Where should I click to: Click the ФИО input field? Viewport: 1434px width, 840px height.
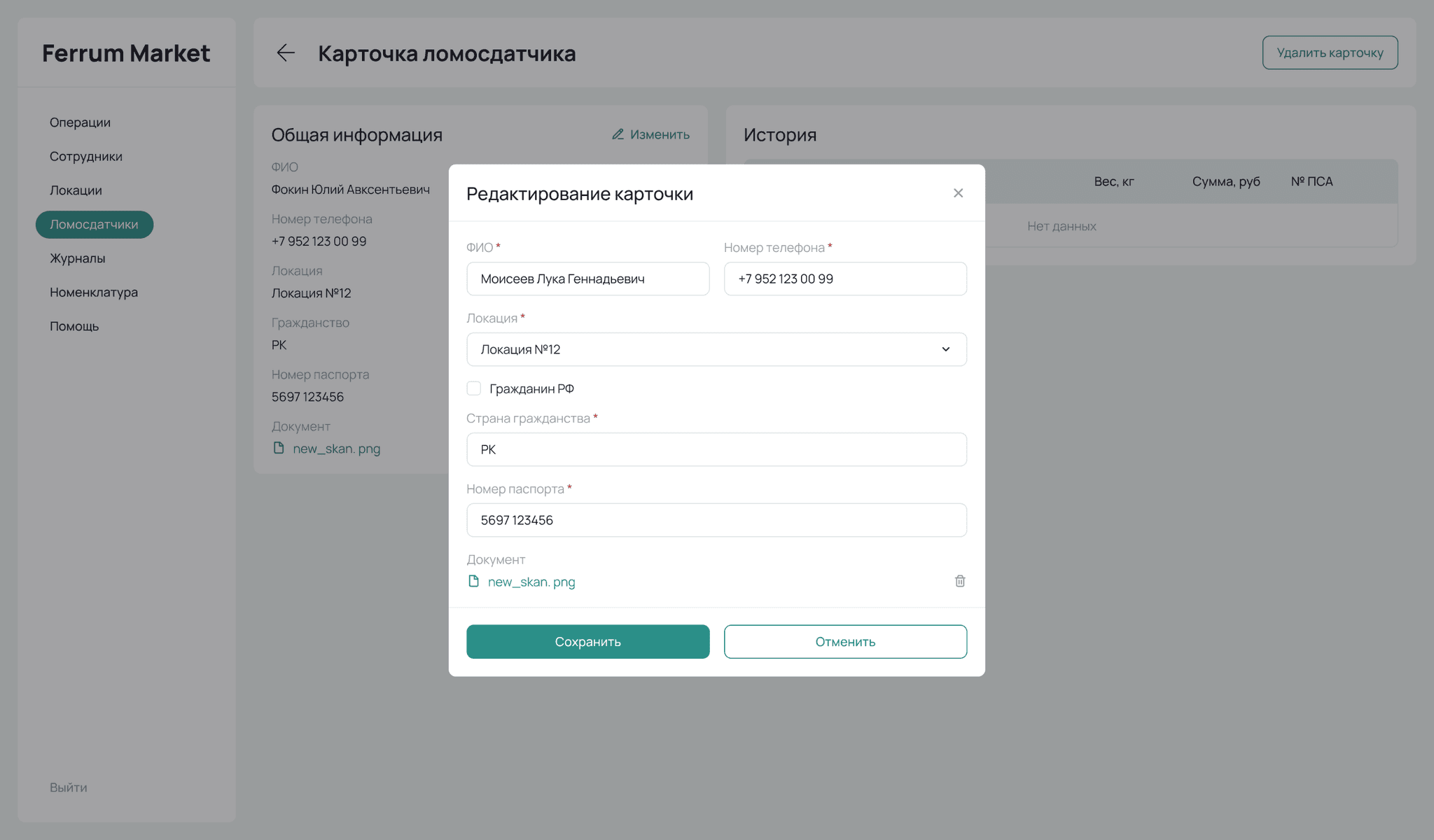pos(587,279)
